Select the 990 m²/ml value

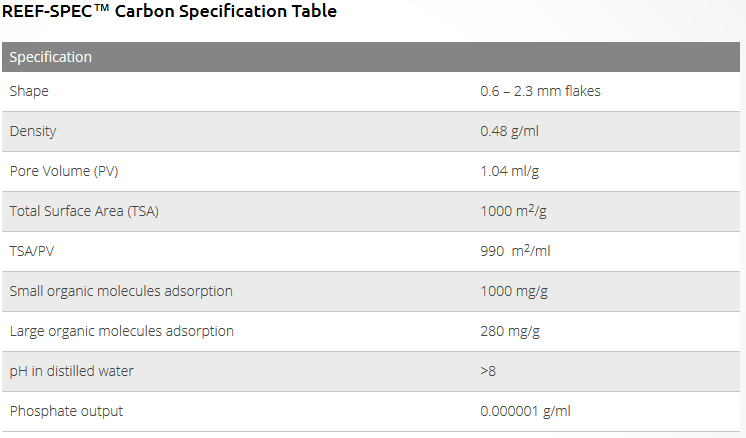coord(515,251)
